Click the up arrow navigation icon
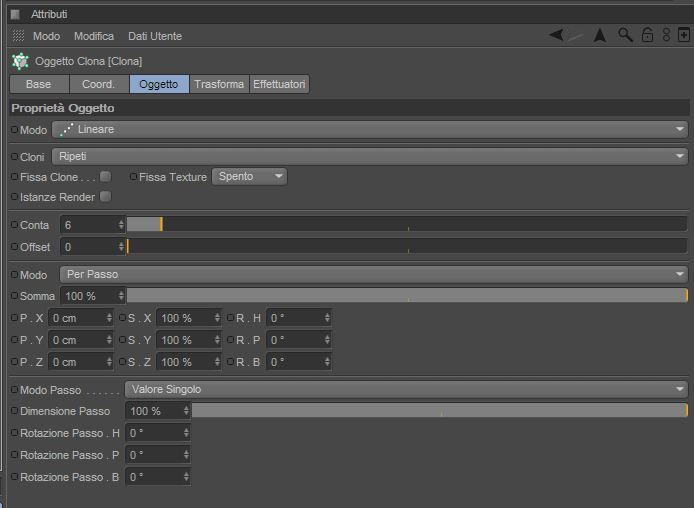This screenshot has height=508, width=694. [x=600, y=35]
